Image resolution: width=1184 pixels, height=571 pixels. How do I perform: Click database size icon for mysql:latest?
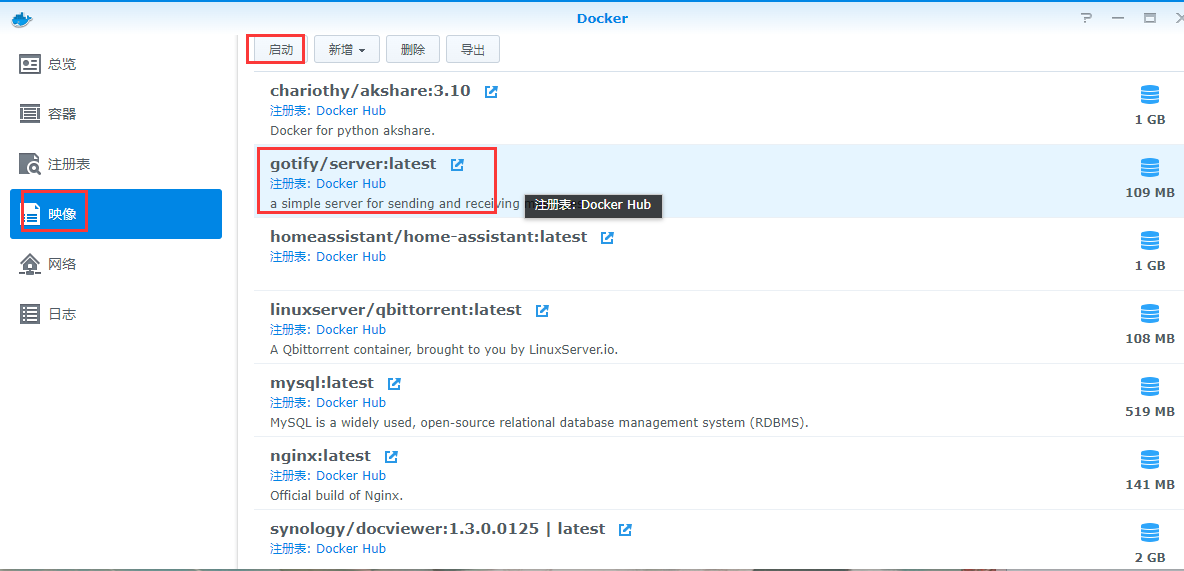1149,387
